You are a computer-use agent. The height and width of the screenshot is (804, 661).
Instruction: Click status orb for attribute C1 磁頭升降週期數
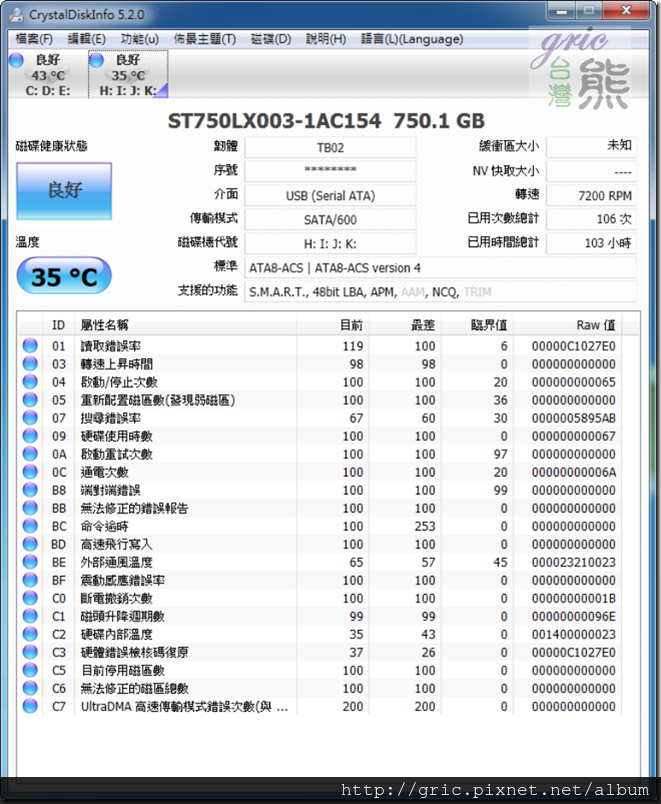pos(30,616)
